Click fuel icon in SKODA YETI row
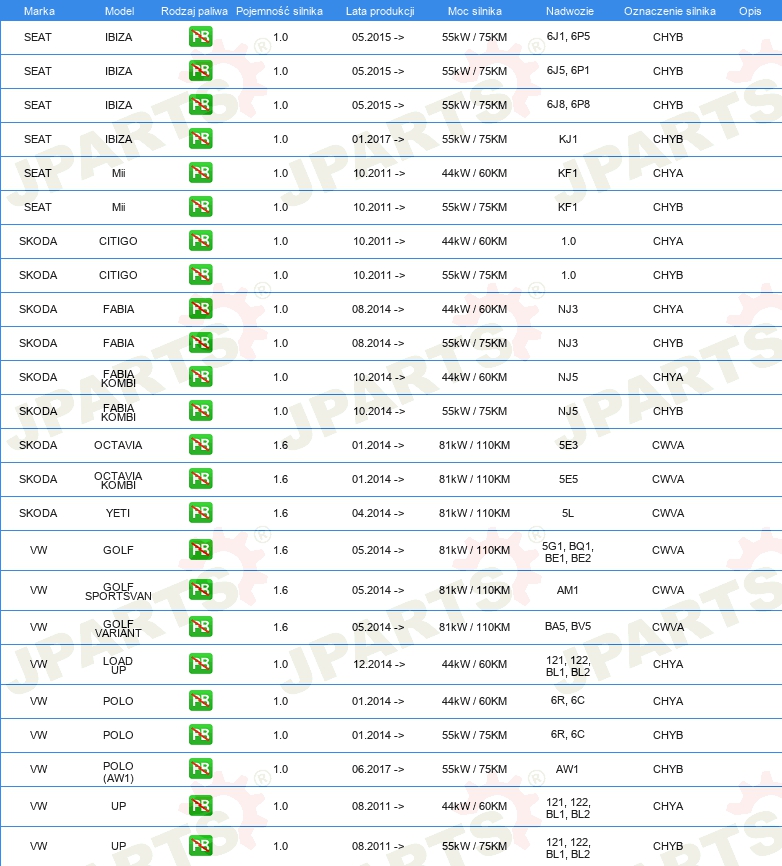The height and width of the screenshot is (866, 782). click(x=200, y=513)
